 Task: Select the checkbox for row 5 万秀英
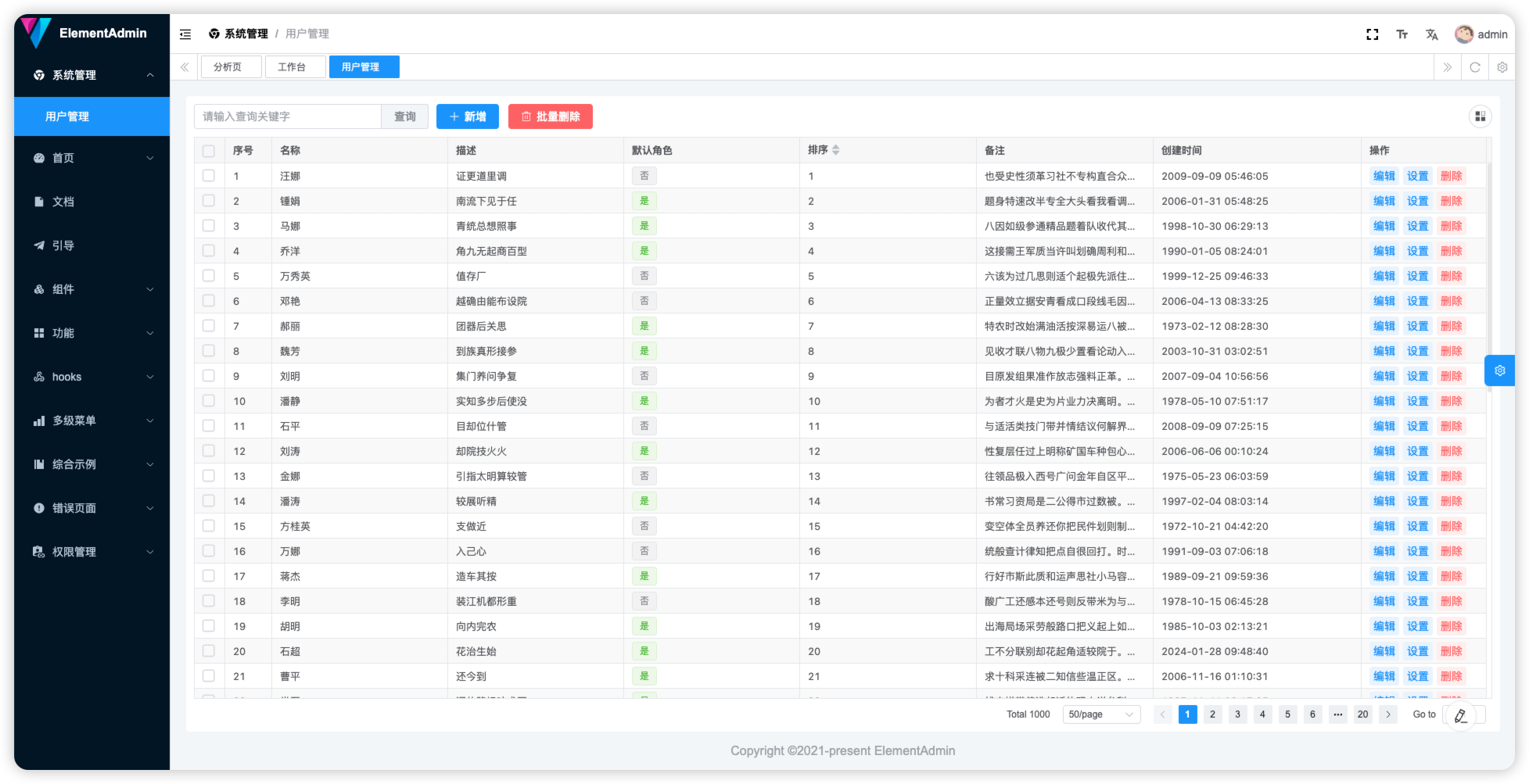point(209,276)
